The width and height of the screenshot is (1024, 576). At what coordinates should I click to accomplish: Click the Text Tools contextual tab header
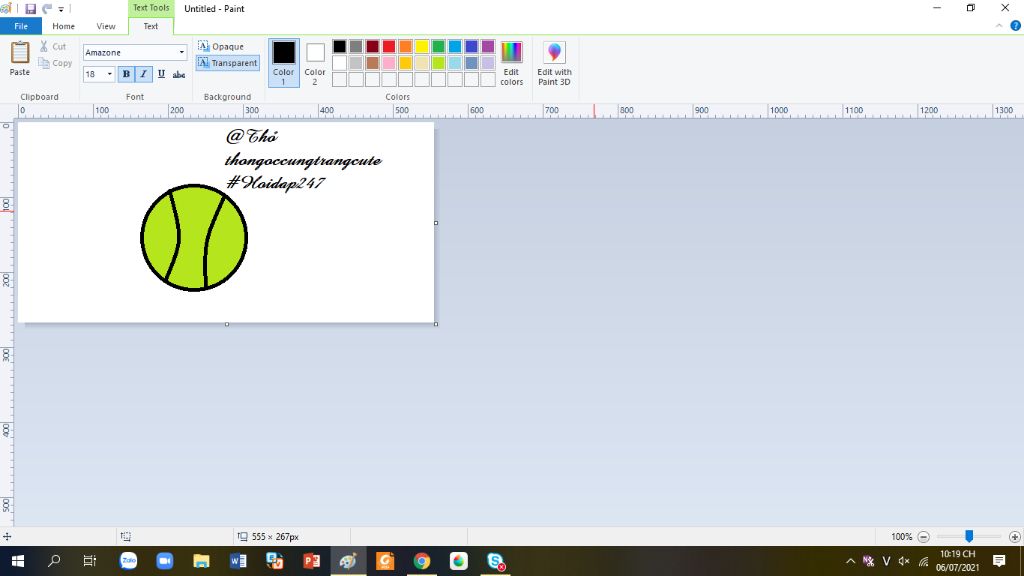[151, 8]
